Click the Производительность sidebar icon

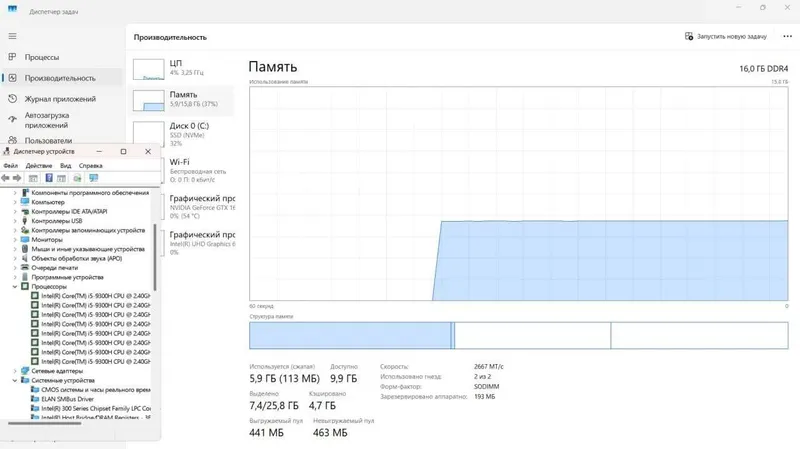[x=12, y=78]
